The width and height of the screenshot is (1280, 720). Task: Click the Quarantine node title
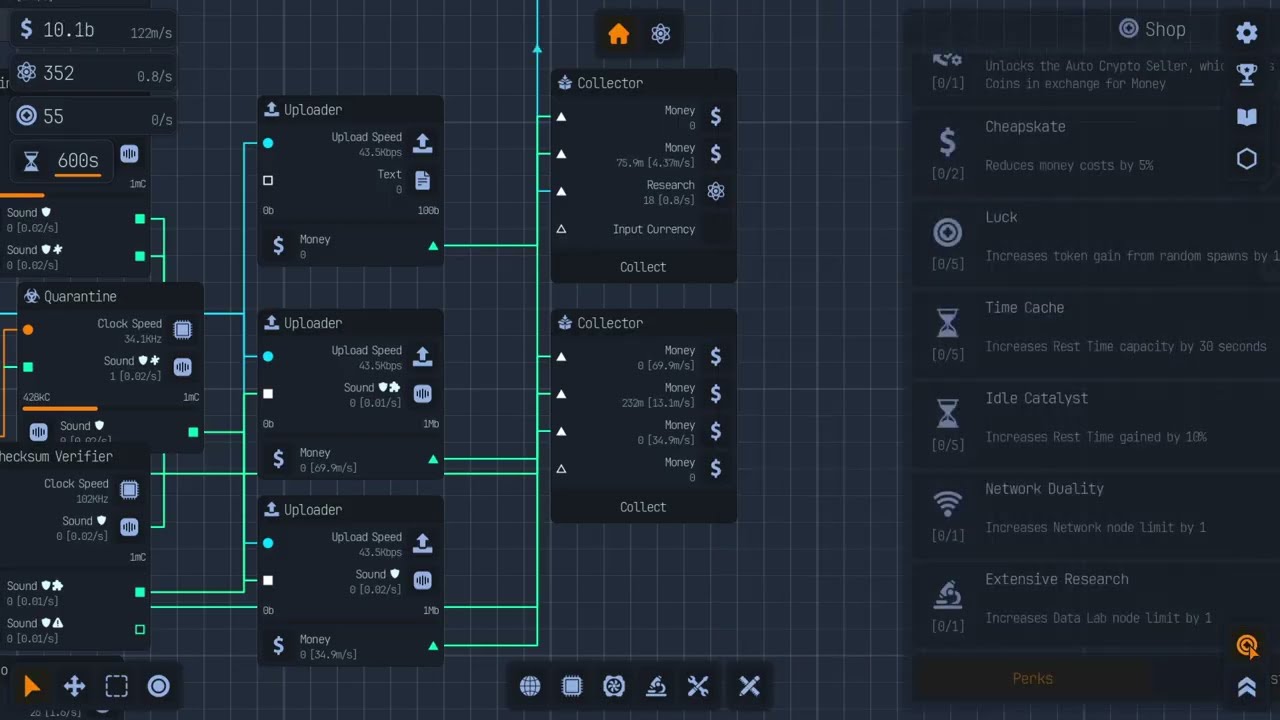point(80,297)
